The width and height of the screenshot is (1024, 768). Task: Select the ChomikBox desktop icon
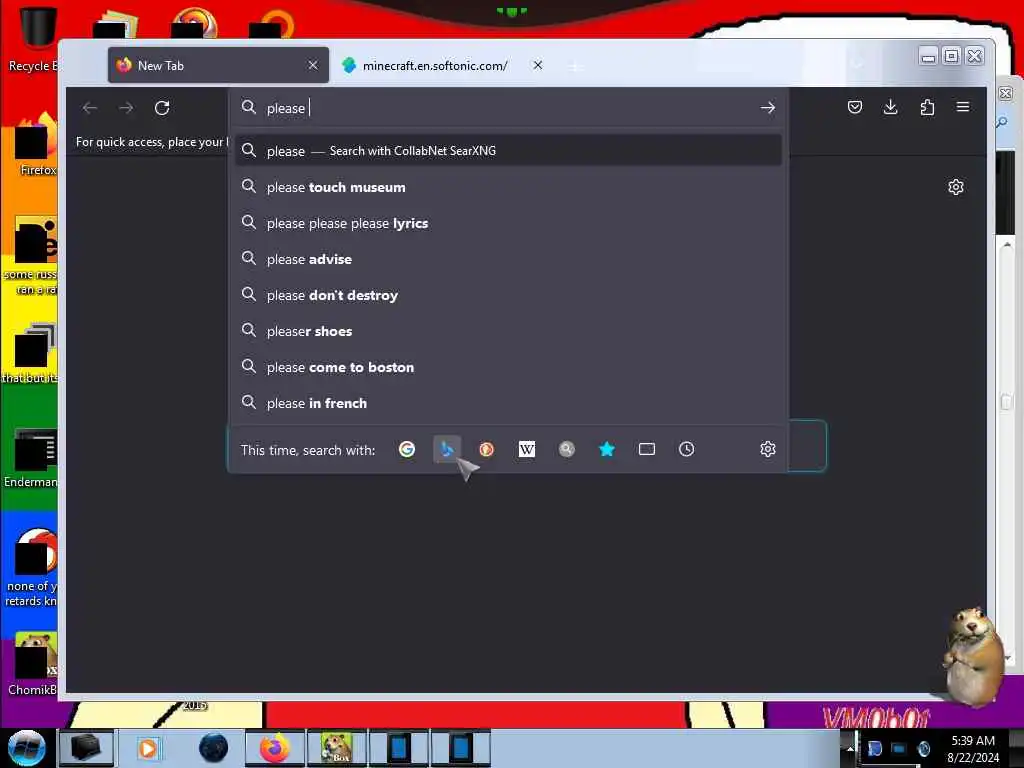tap(33, 664)
